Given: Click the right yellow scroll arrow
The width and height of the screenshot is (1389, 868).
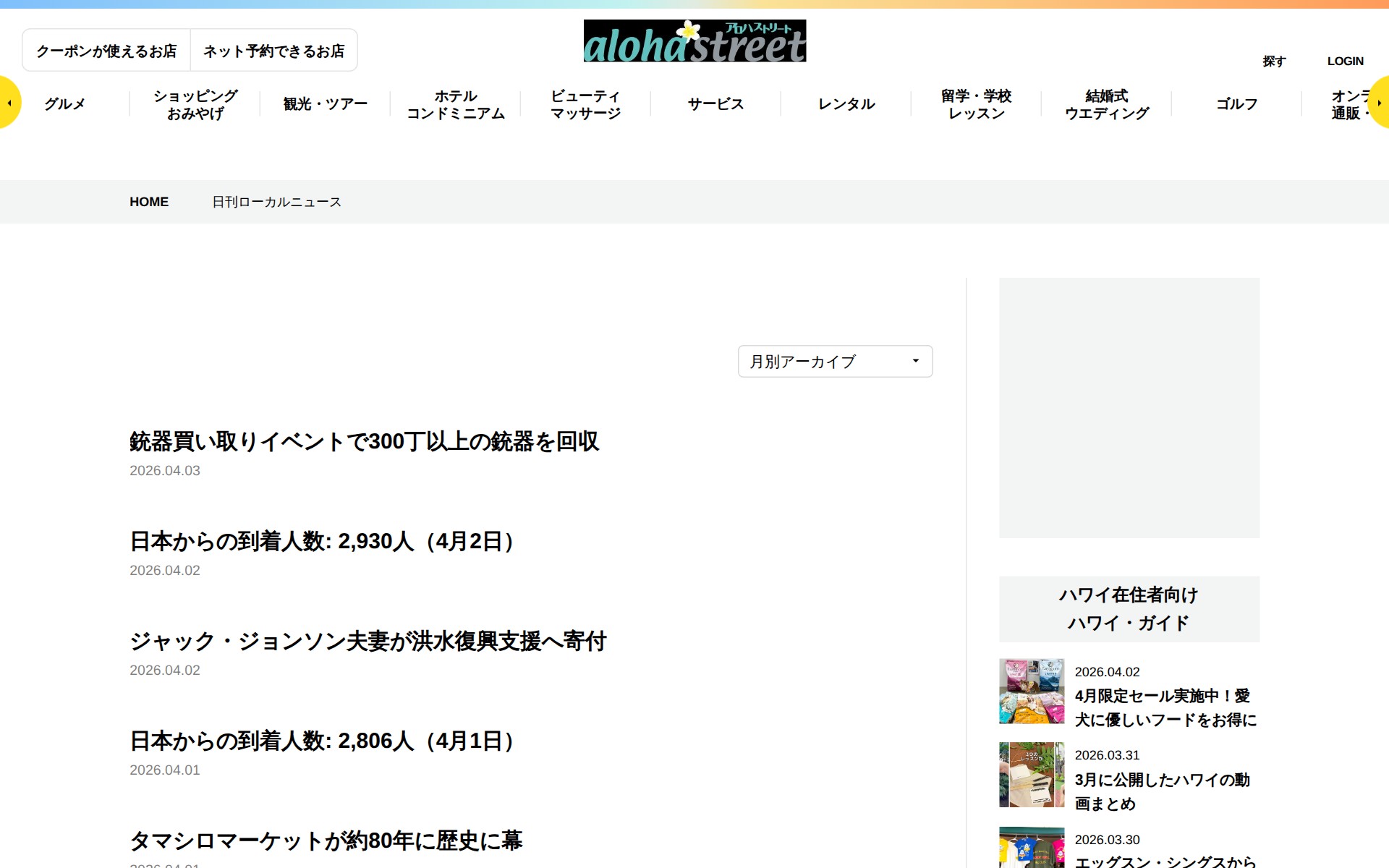Looking at the screenshot, I should pyautogui.click(x=1381, y=102).
